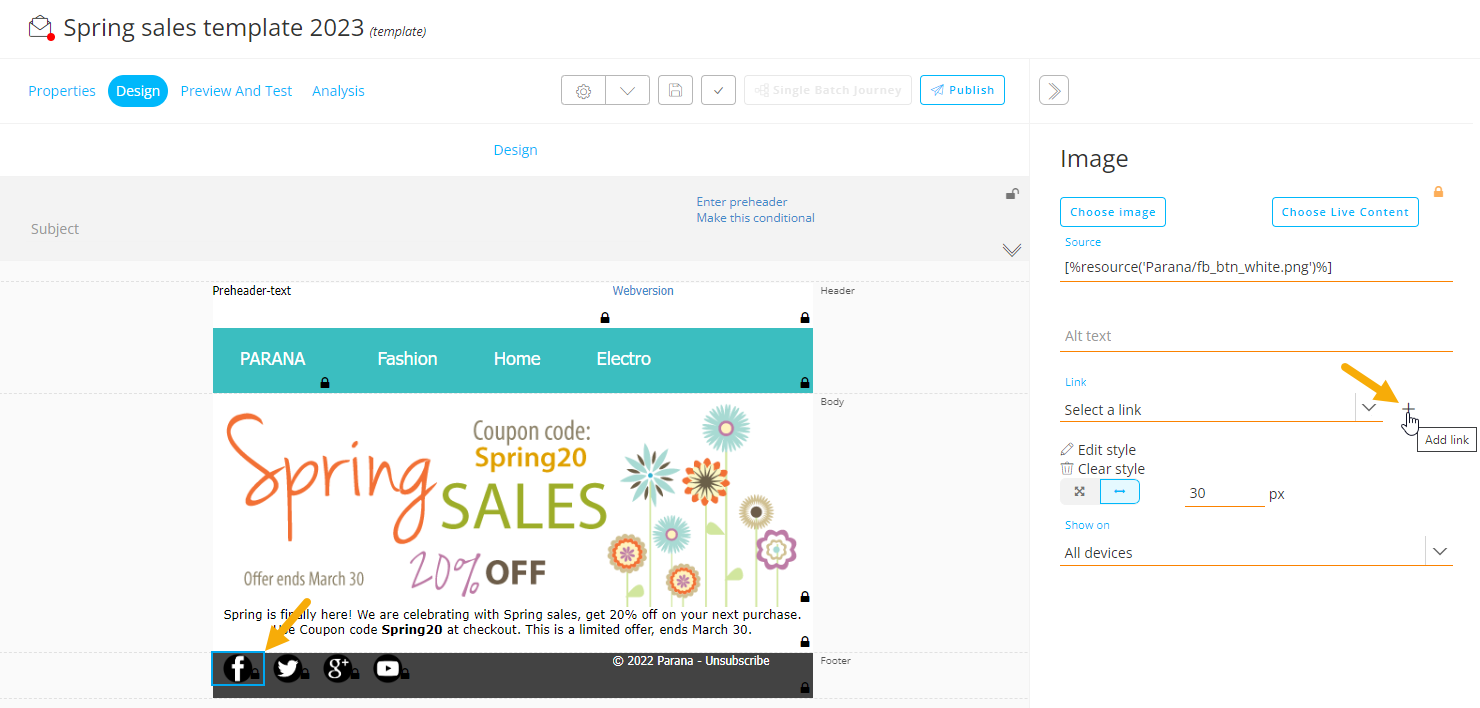
Task: Click the Choose image button
Action: tap(1113, 212)
